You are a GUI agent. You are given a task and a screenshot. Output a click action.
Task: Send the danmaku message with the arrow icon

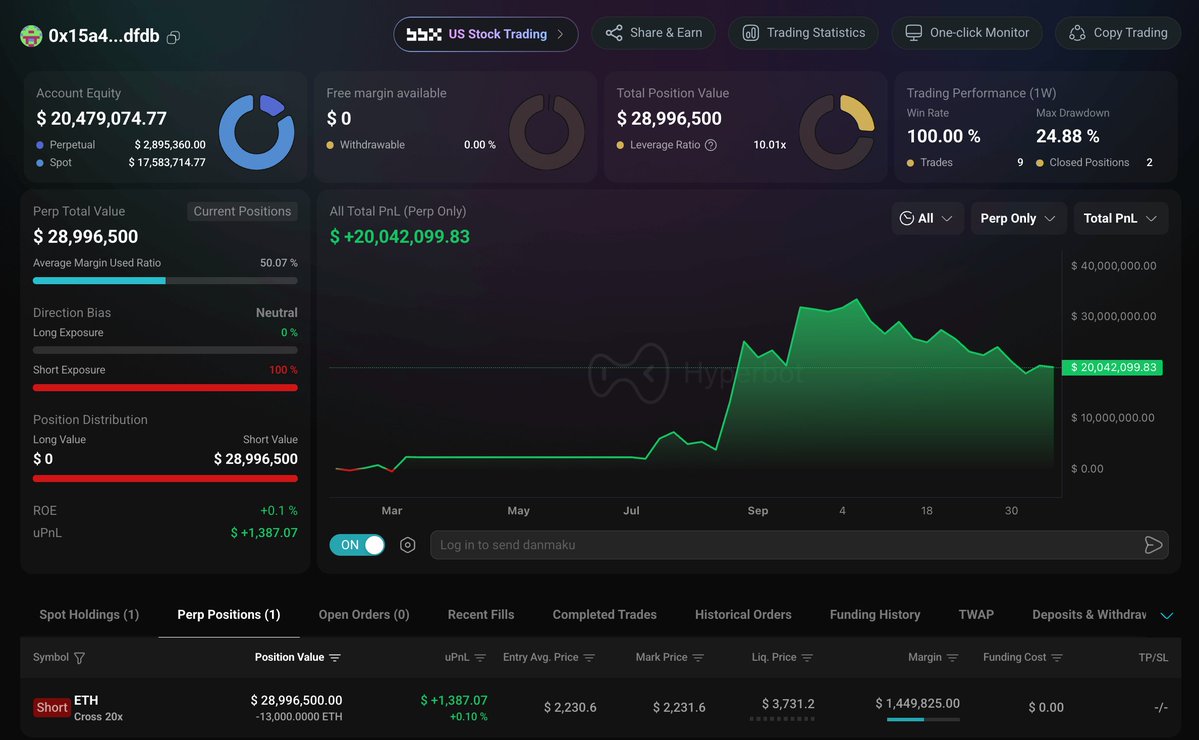pos(1153,545)
